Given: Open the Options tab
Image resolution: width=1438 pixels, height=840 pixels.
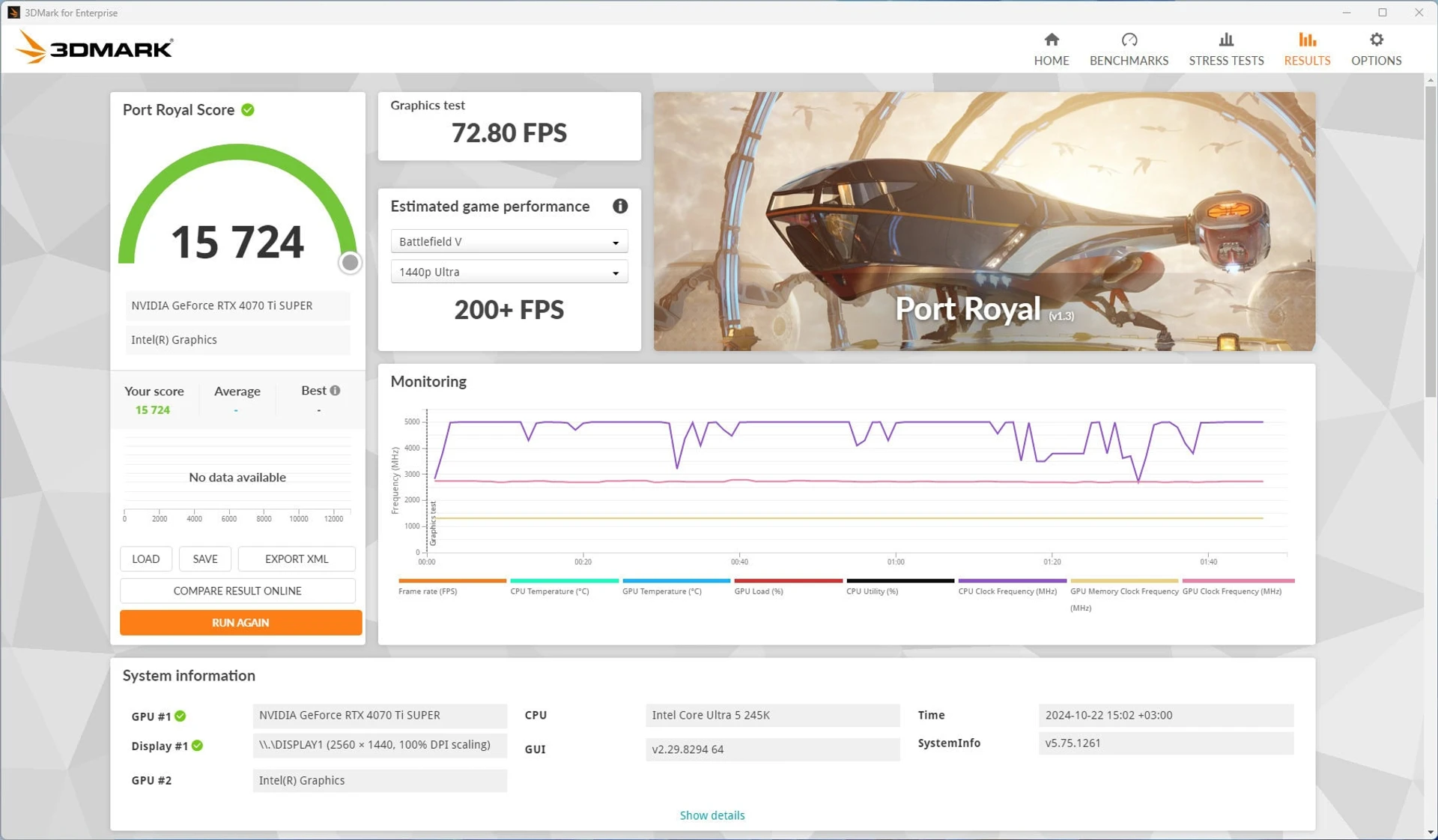Looking at the screenshot, I should [1376, 49].
